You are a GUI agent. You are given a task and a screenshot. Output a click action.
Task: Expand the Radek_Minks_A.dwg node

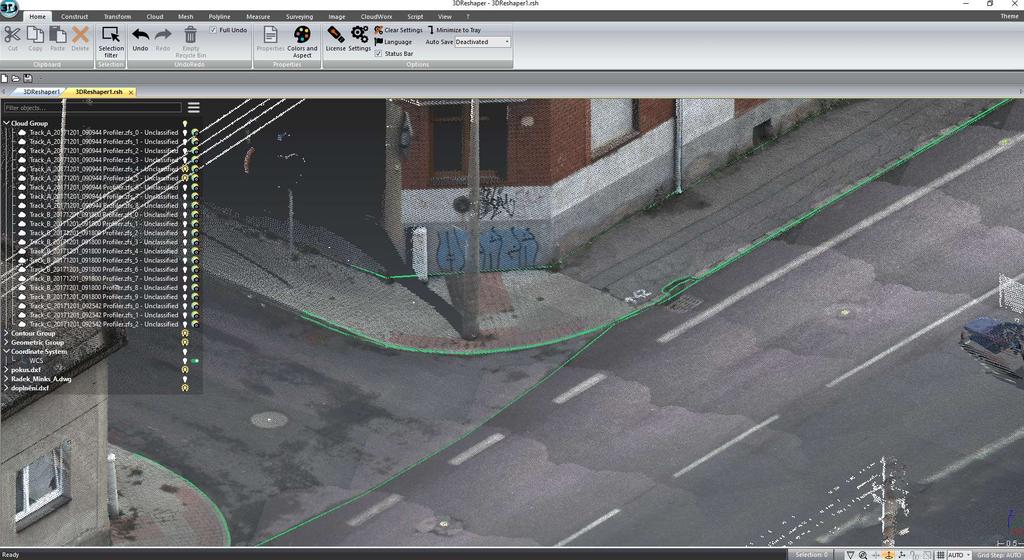click(6, 379)
